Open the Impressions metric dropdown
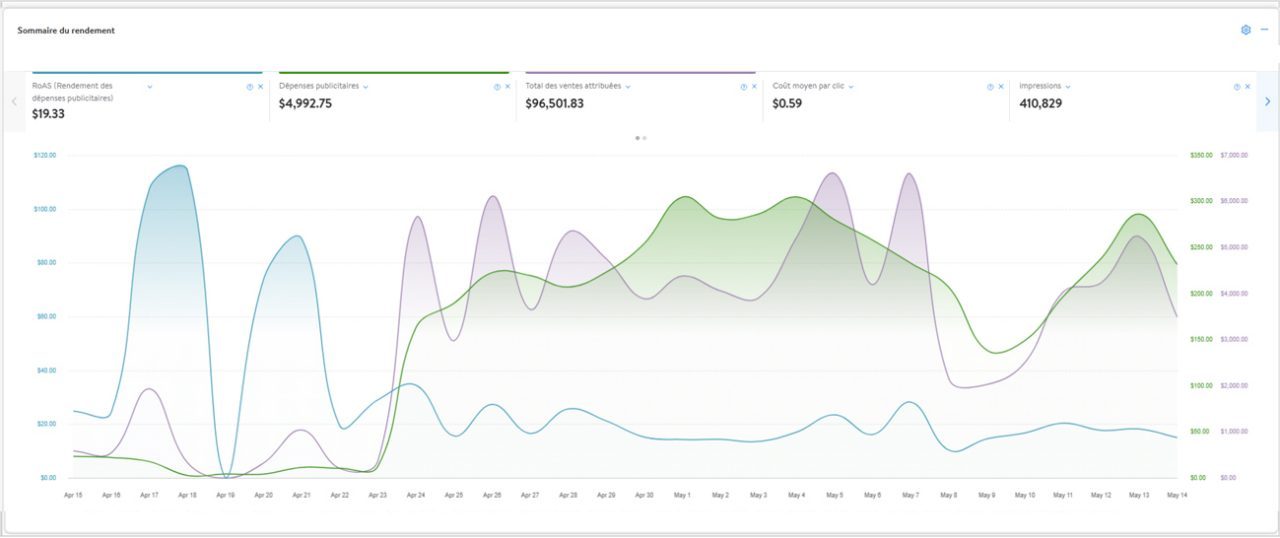Screen dimensions: 1280x538 point(1068,87)
